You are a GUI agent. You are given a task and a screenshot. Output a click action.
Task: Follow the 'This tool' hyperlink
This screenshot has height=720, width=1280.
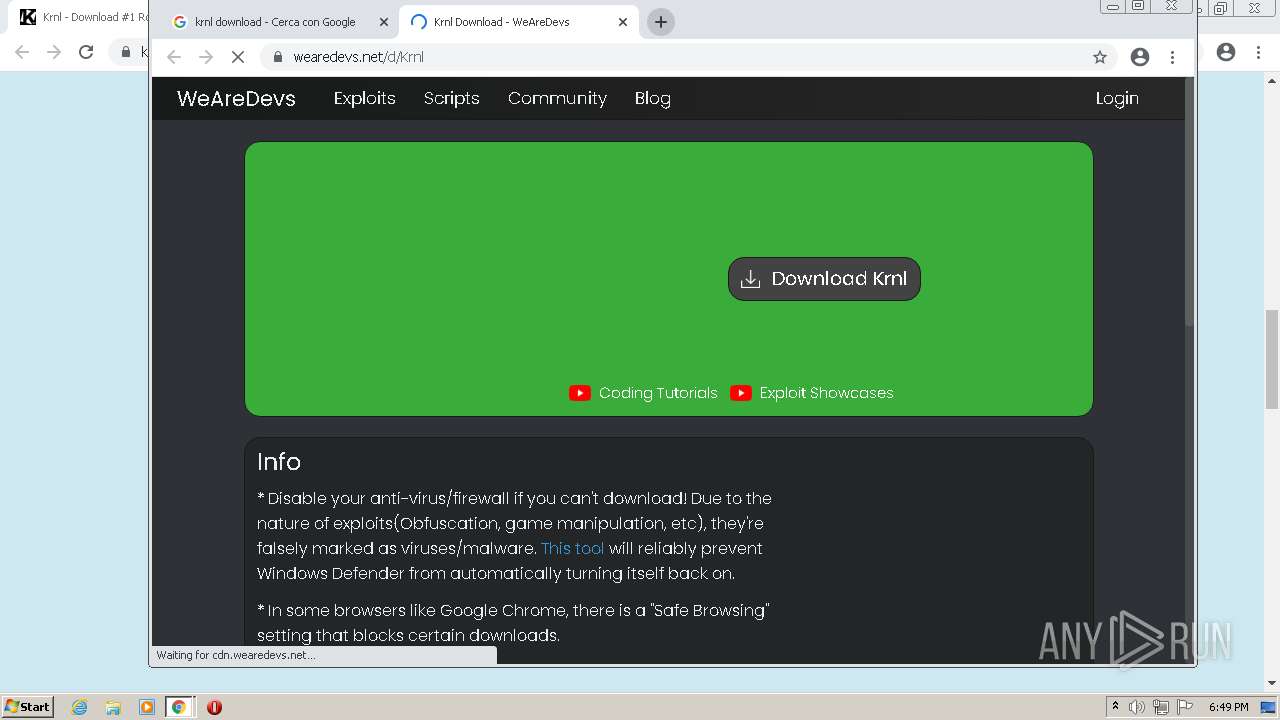(572, 548)
